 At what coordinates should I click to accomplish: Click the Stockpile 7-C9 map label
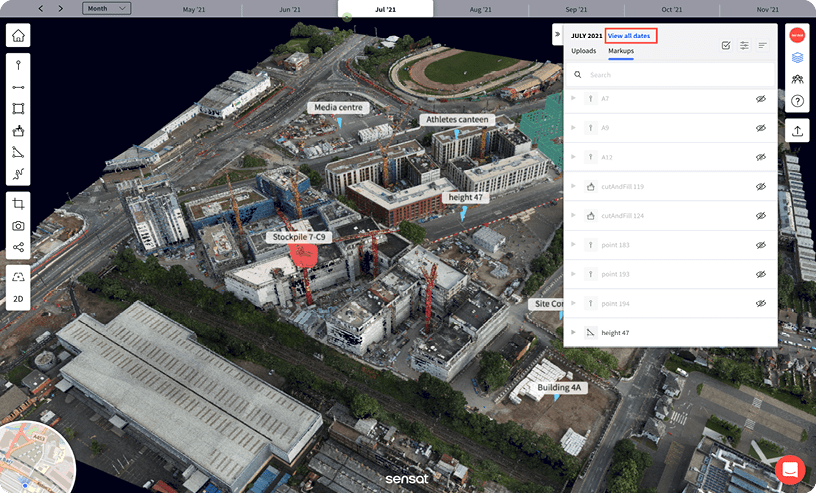click(299, 237)
